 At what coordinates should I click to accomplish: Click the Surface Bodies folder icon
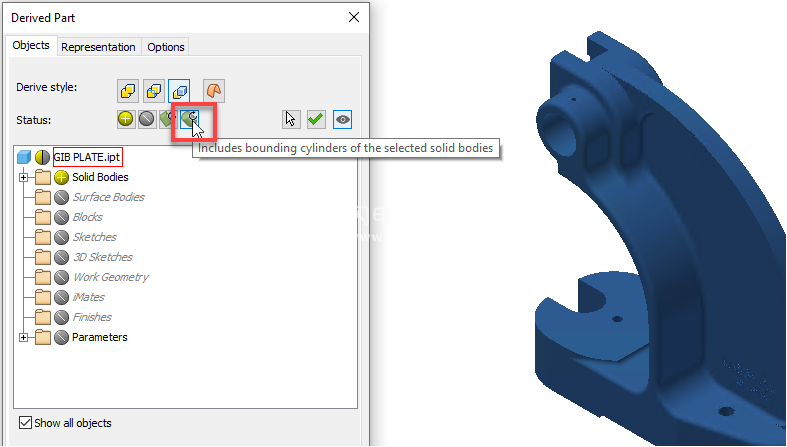[x=43, y=197]
